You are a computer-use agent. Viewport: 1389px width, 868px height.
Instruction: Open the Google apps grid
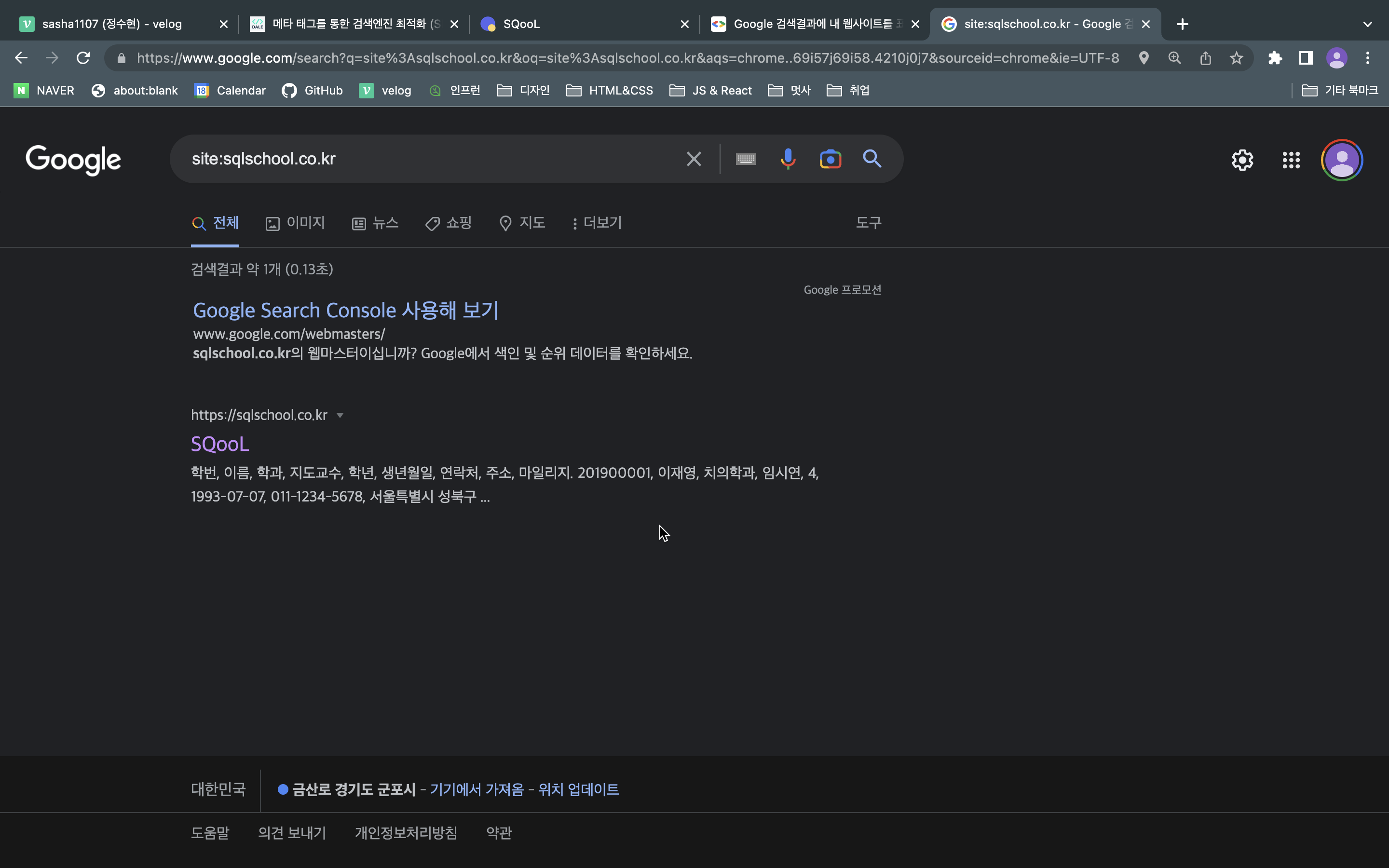pos(1292,160)
